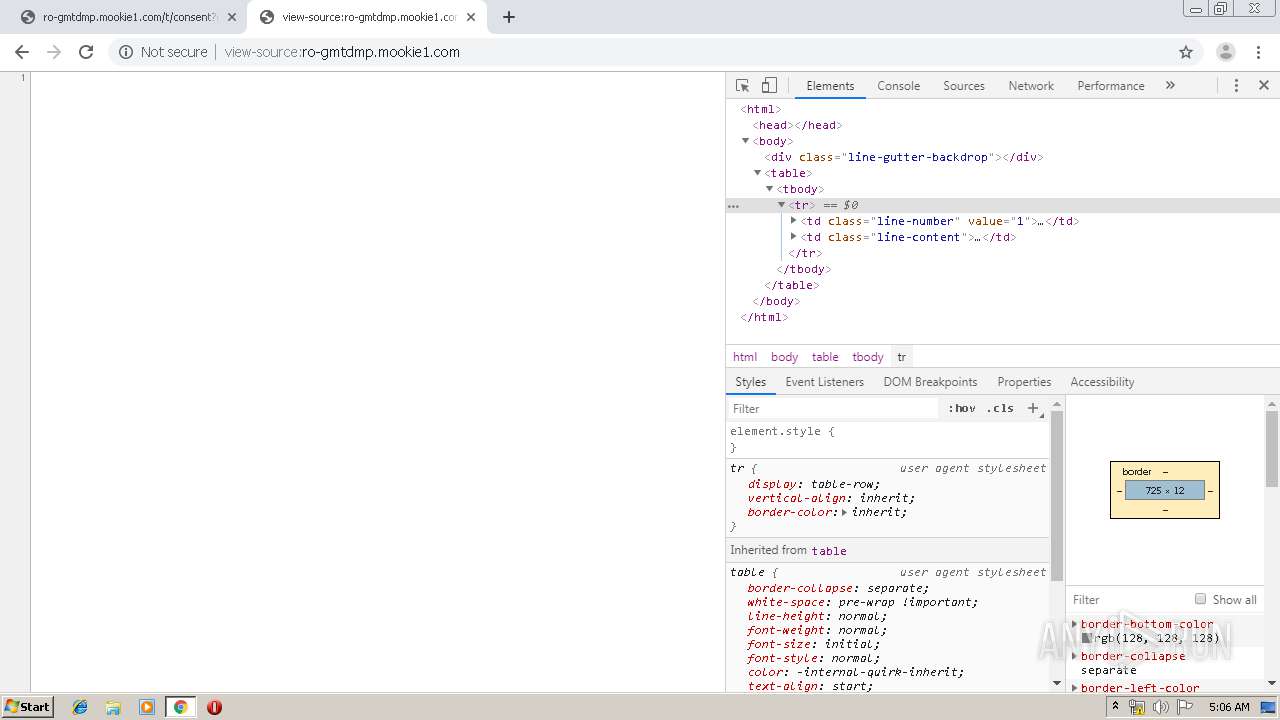Reload the current page
The width and height of the screenshot is (1280, 720).
pyautogui.click(x=86, y=52)
